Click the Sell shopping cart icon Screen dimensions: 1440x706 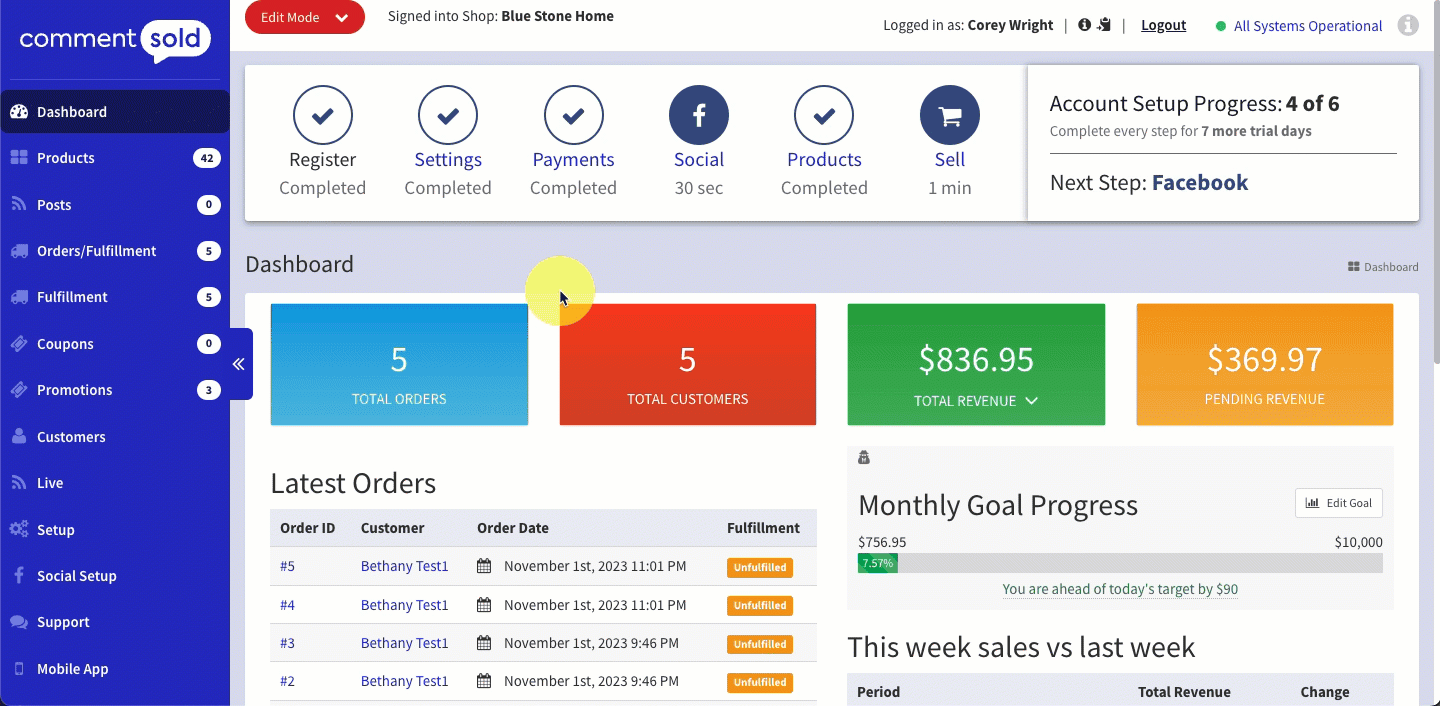[x=949, y=116]
